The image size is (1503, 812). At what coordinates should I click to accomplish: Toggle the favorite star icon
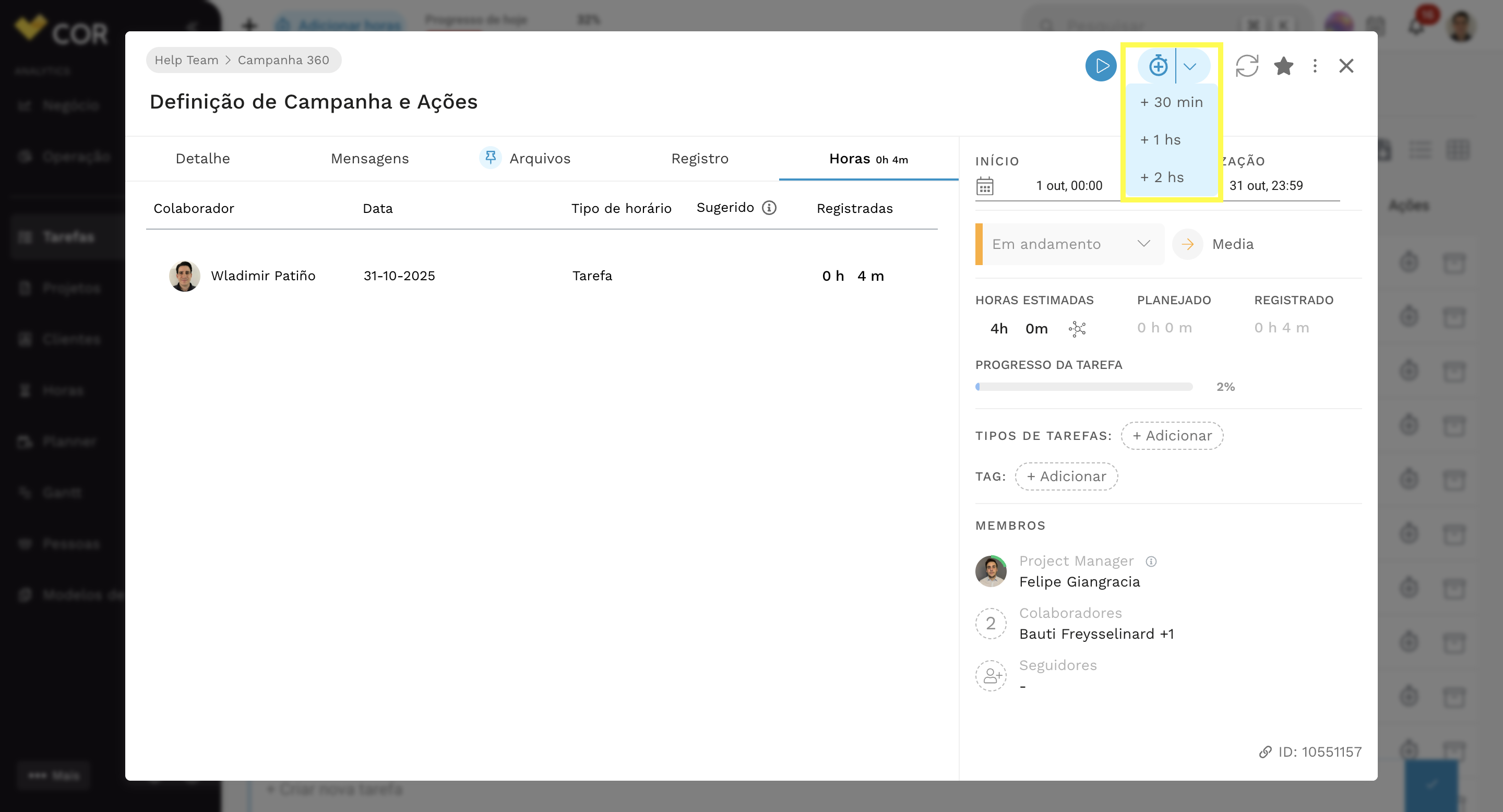coord(1284,66)
